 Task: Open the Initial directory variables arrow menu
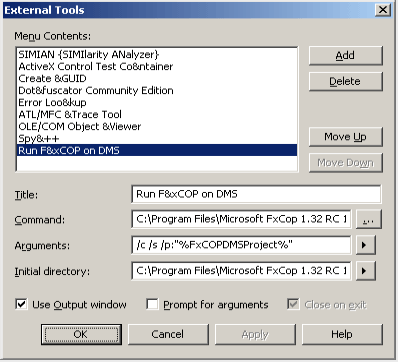coord(366,271)
